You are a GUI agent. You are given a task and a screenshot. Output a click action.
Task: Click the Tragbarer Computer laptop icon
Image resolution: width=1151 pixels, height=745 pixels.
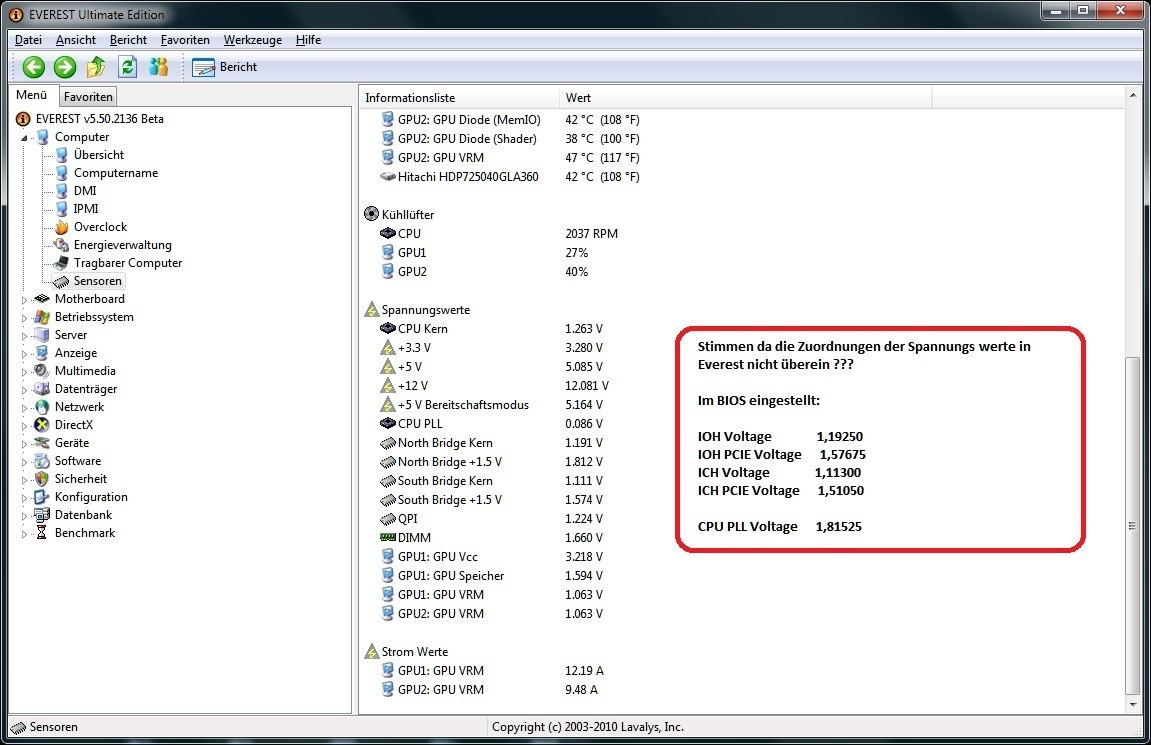(62, 263)
